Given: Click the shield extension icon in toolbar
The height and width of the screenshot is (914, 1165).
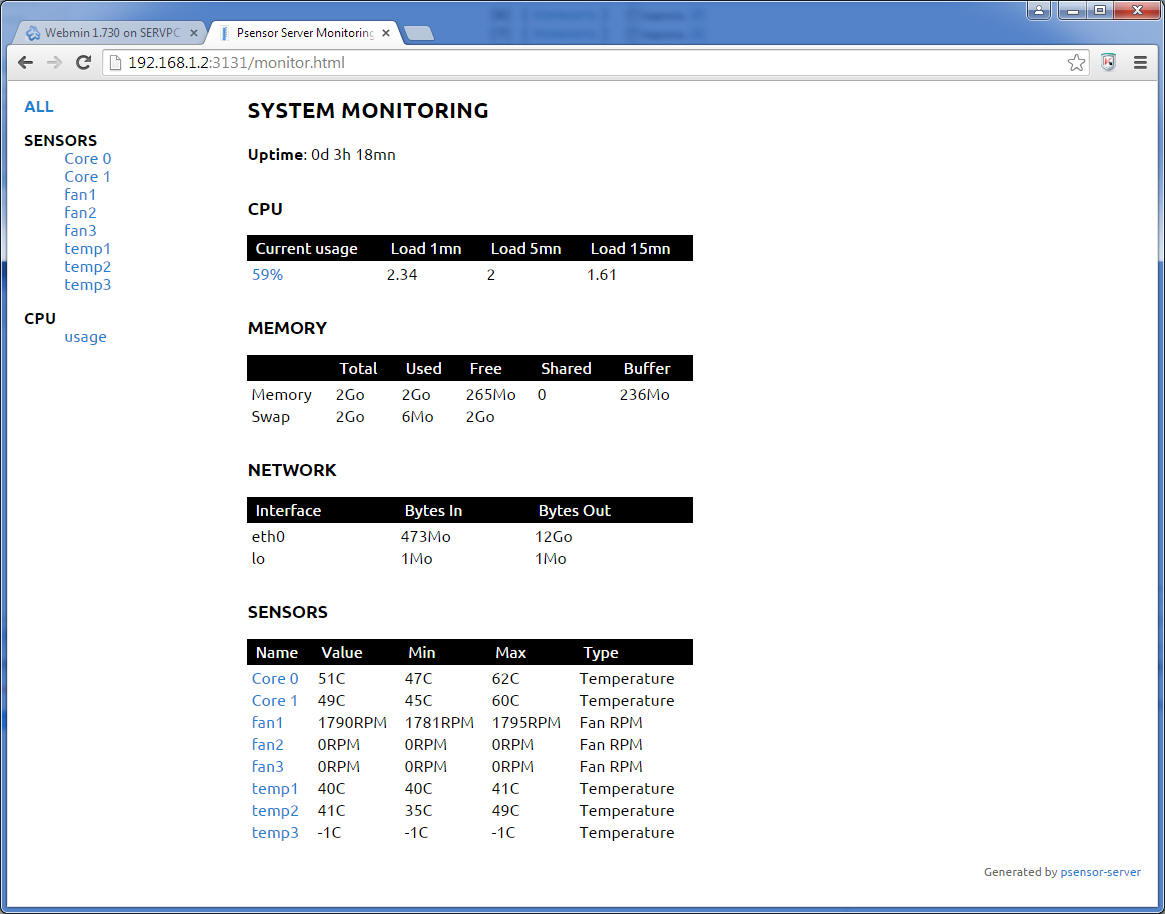Looking at the screenshot, I should (x=1108, y=62).
